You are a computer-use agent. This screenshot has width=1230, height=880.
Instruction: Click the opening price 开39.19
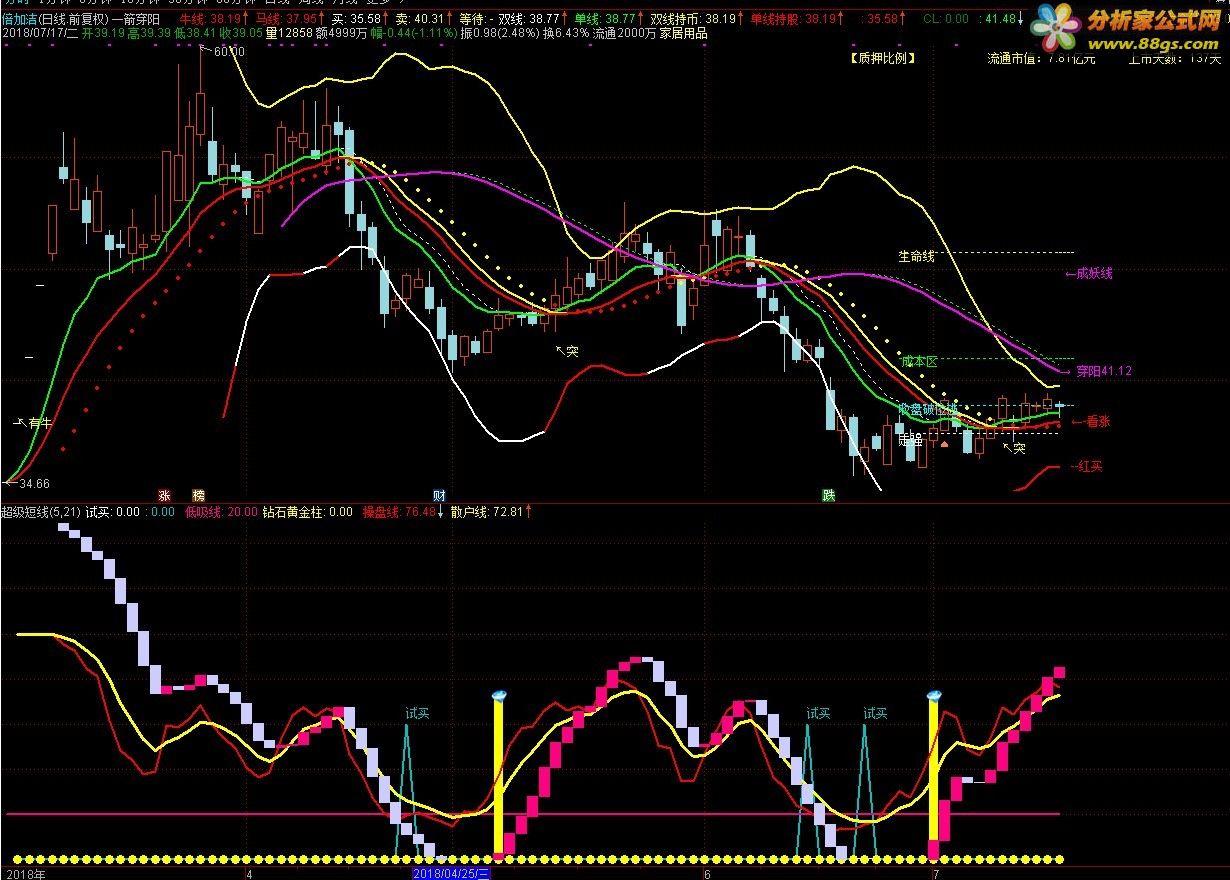tap(103, 33)
